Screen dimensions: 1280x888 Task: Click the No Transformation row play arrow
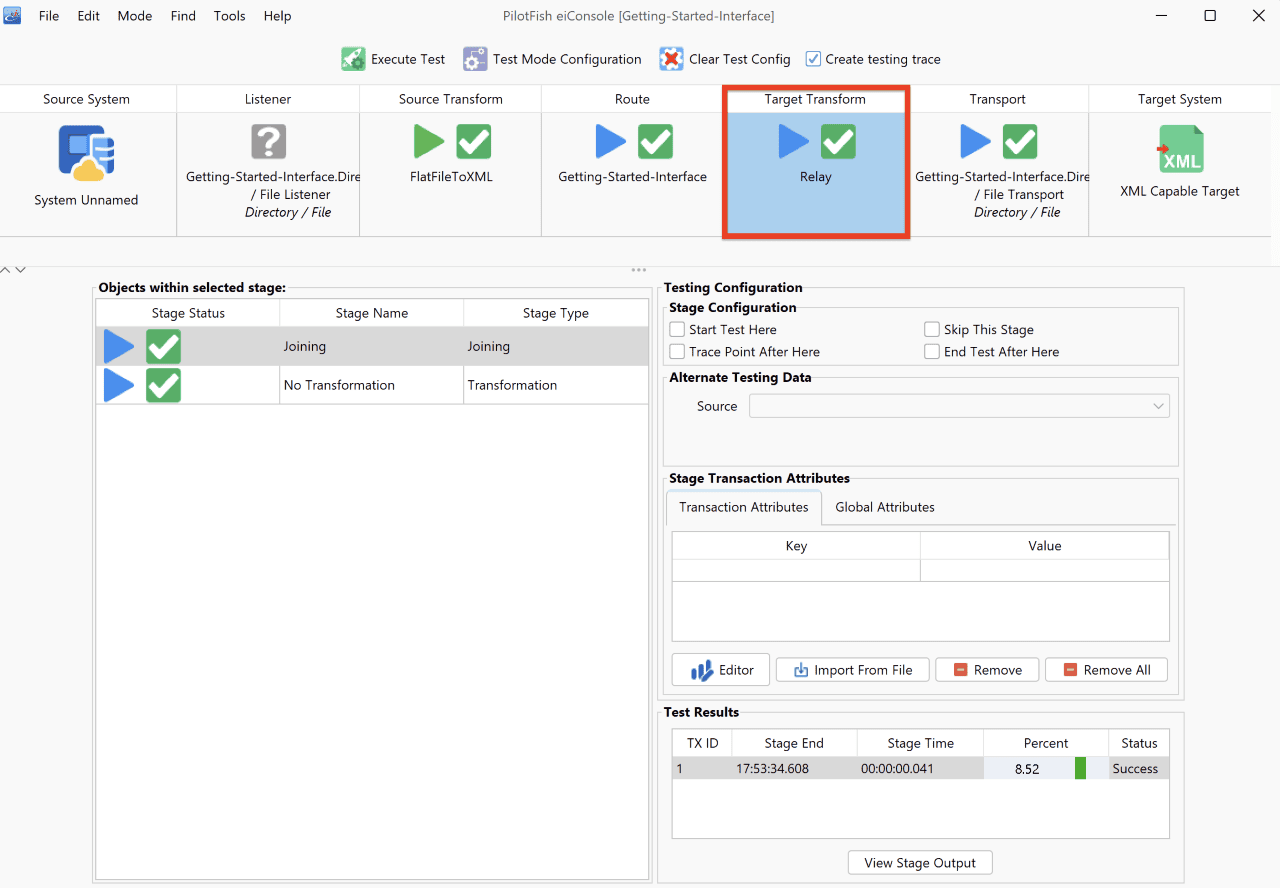pos(119,385)
